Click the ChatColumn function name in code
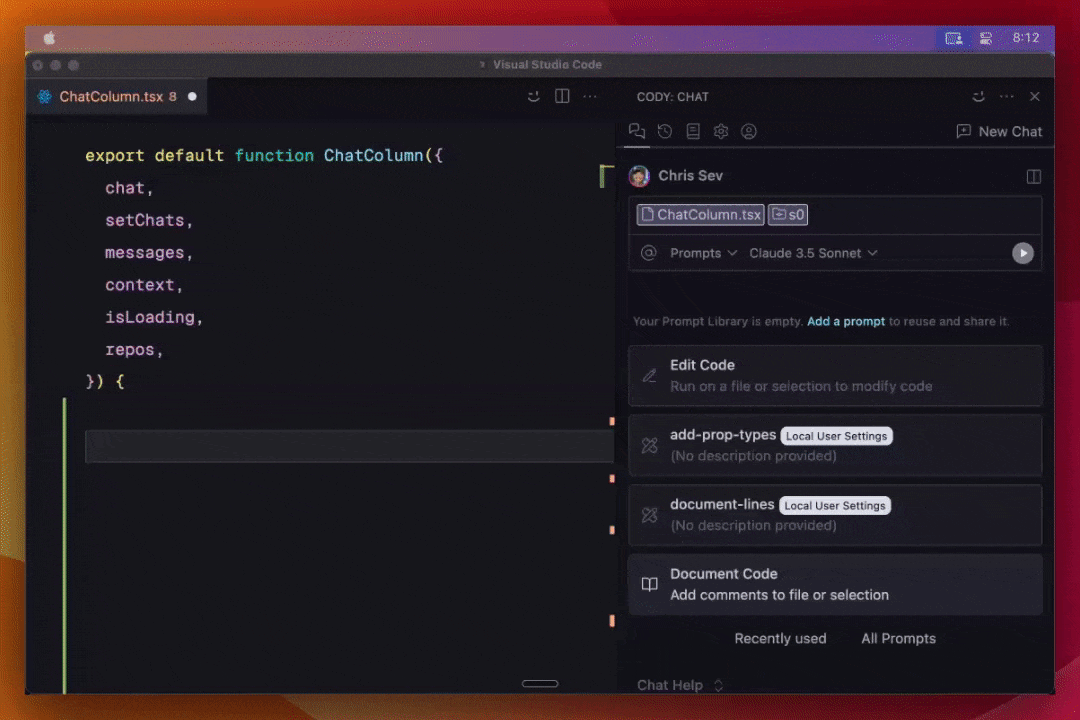This screenshot has width=1080, height=720. (373, 156)
